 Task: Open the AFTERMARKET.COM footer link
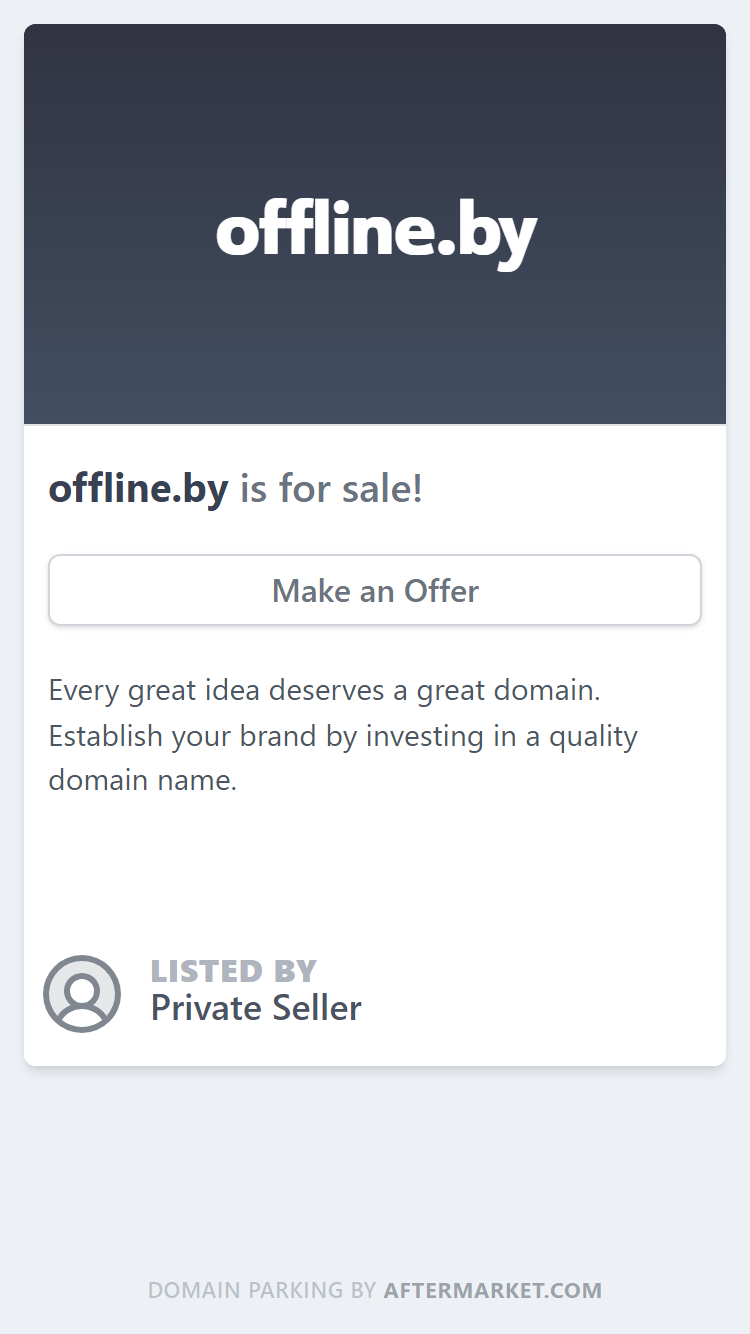(493, 1290)
